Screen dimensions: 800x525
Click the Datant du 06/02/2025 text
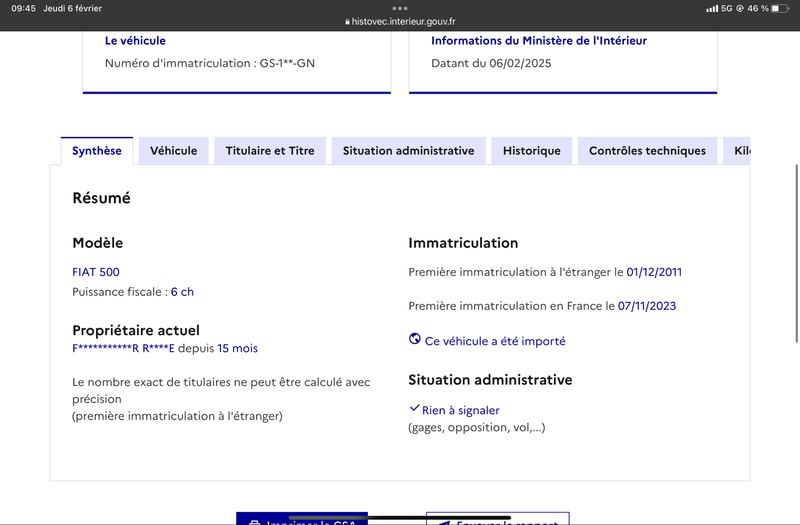tap(491, 63)
